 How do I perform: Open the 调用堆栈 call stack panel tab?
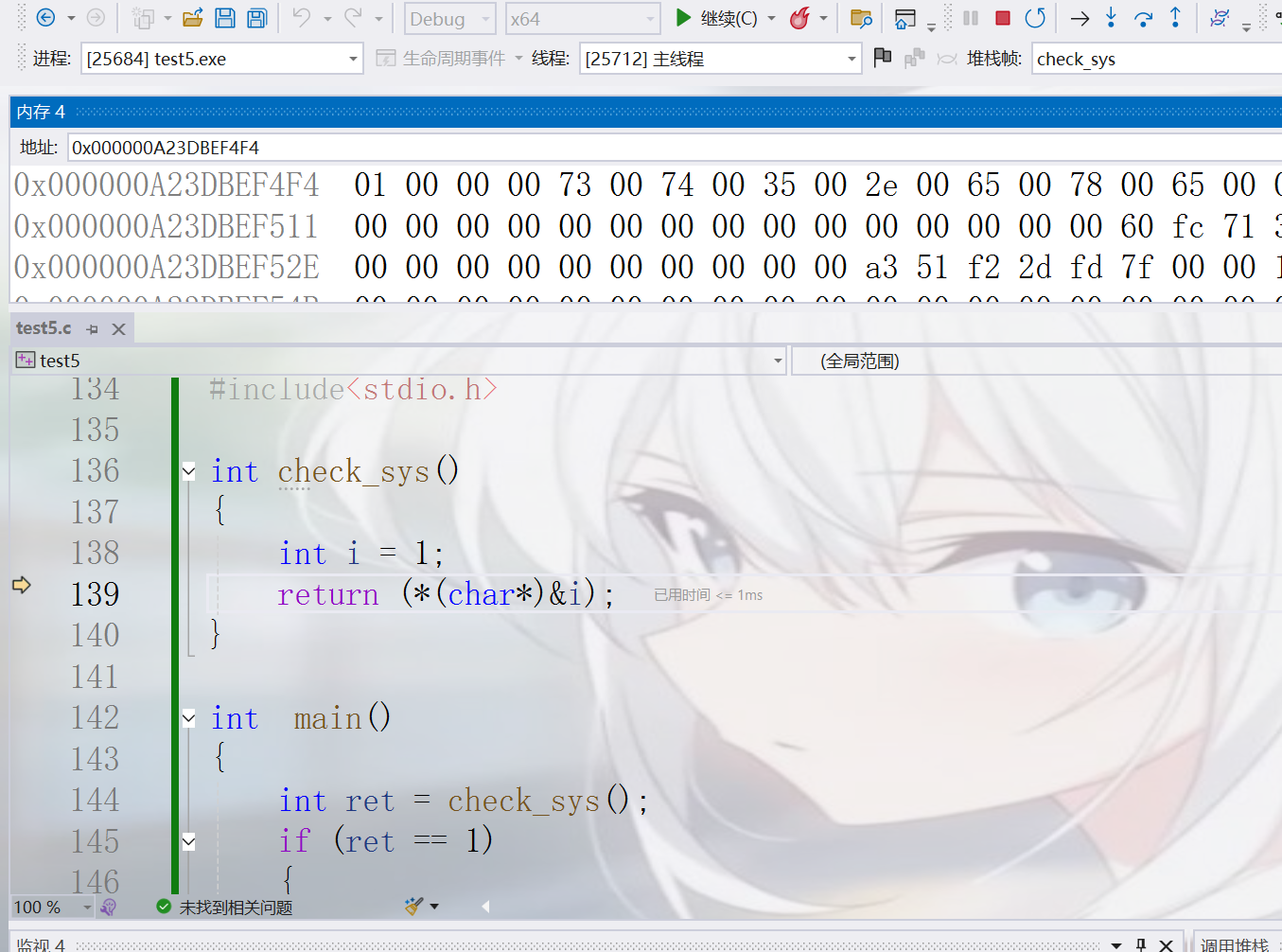(1235, 944)
